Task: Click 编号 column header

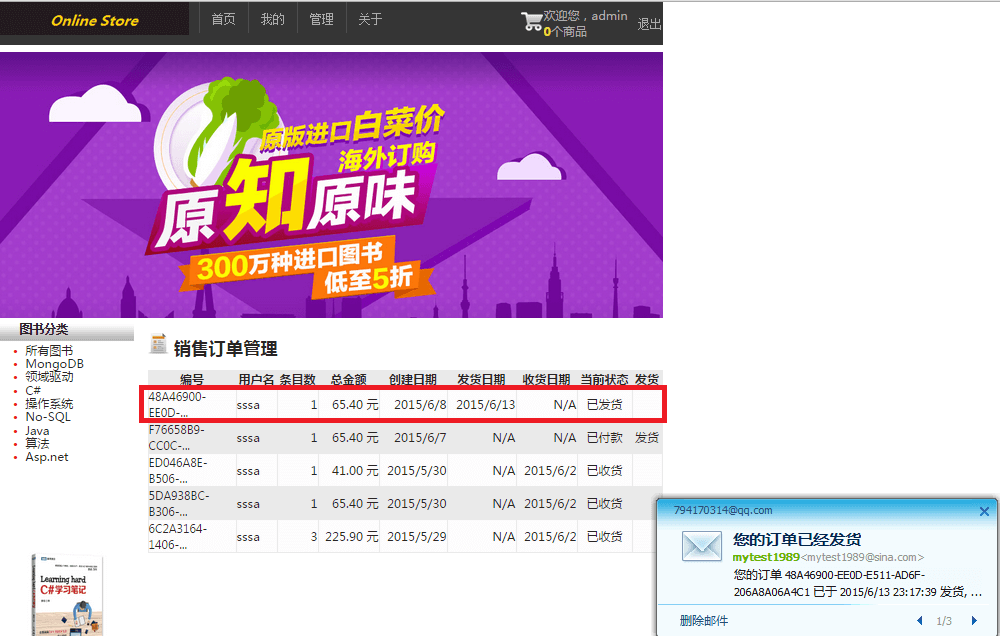Action: [192, 380]
